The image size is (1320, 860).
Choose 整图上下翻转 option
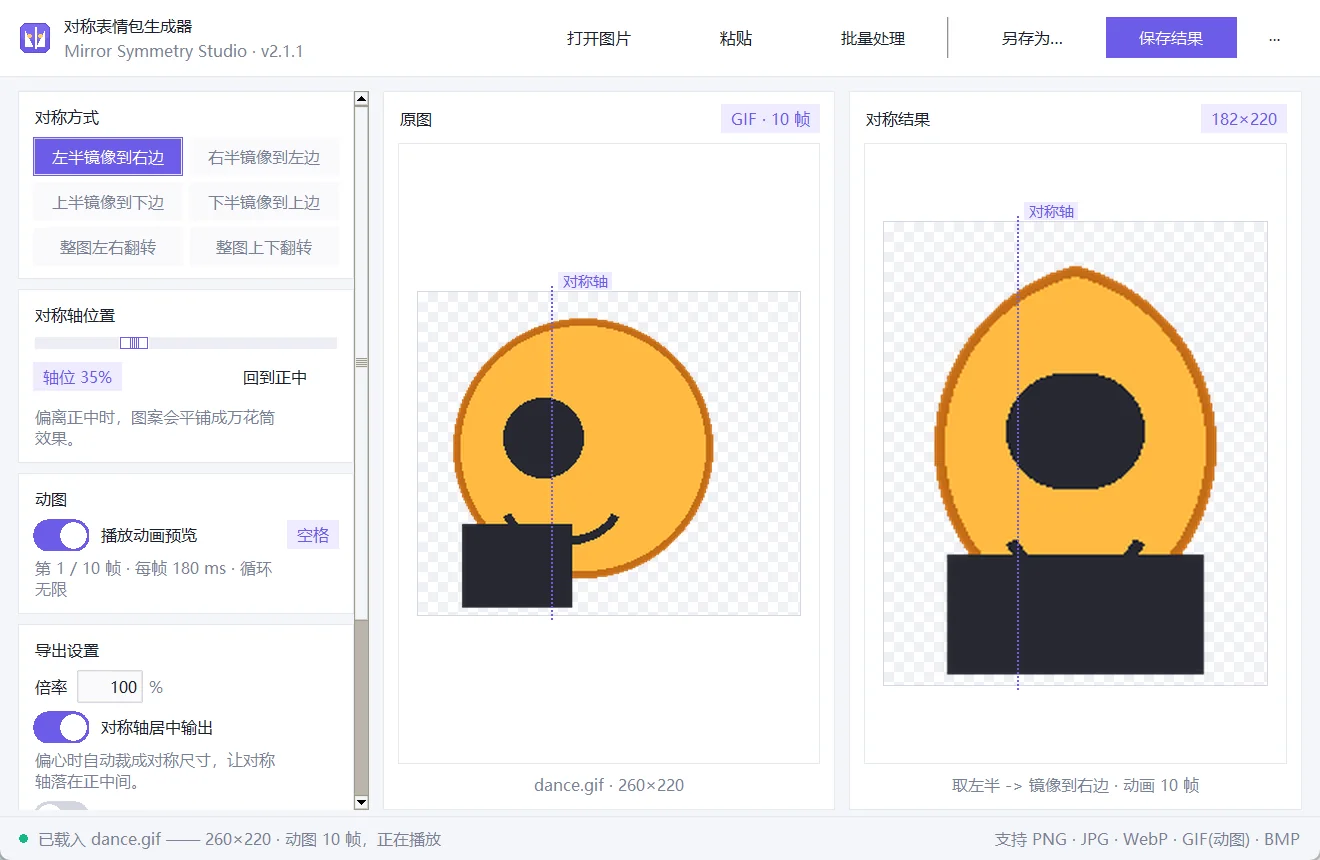pyautogui.click(x=264, y=247)
